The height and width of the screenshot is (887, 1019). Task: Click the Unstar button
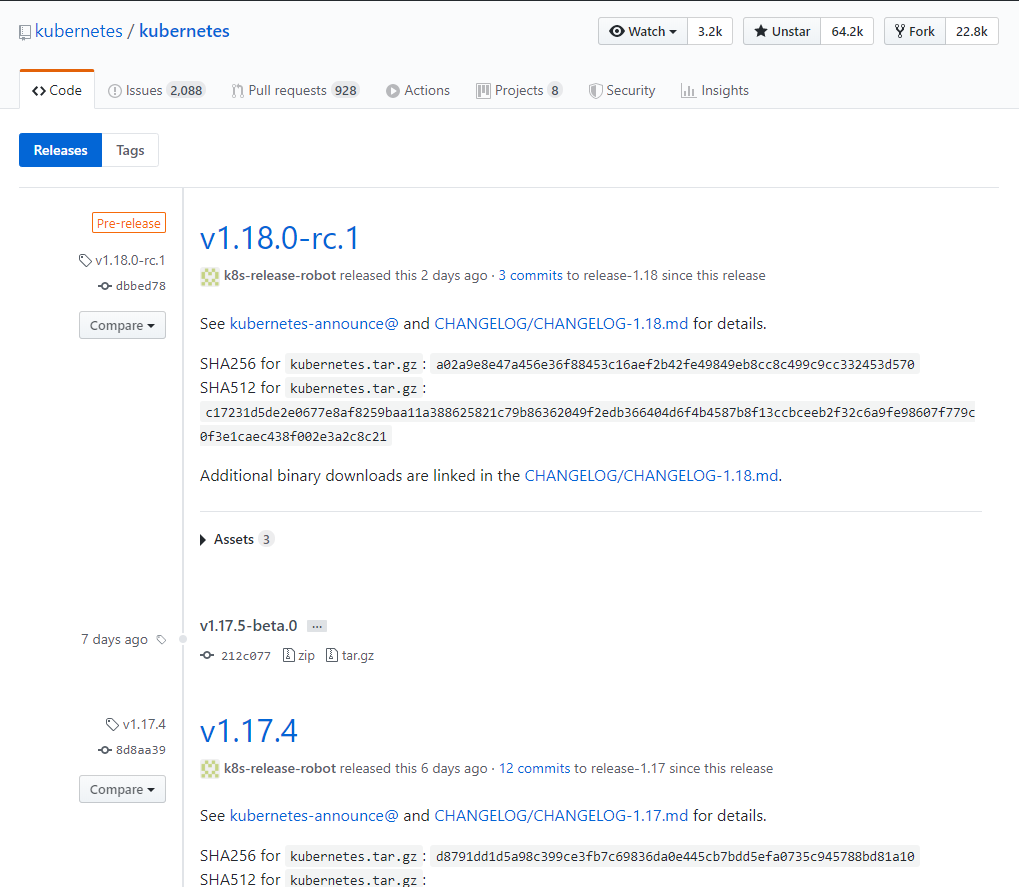pyautogui.click(x=782, y=31)
